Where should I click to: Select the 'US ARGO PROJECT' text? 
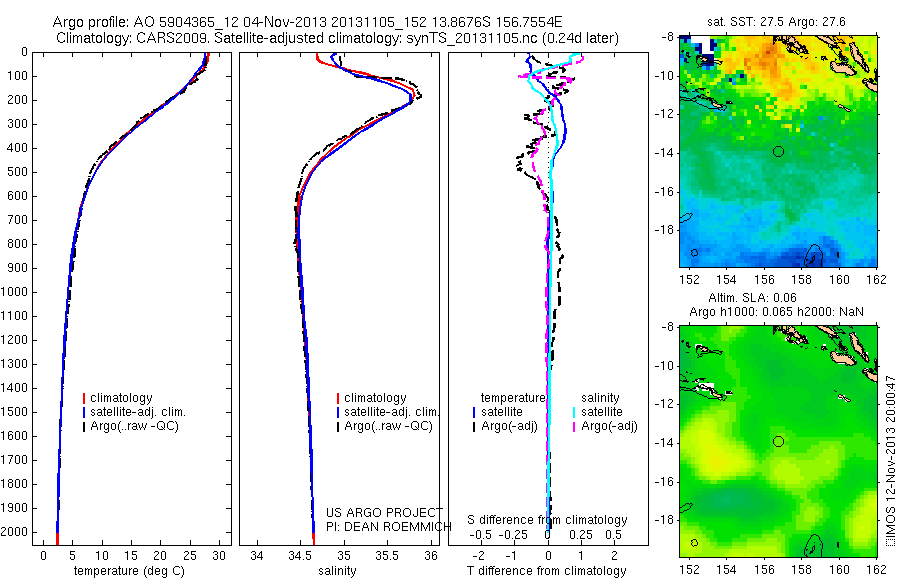384,512
